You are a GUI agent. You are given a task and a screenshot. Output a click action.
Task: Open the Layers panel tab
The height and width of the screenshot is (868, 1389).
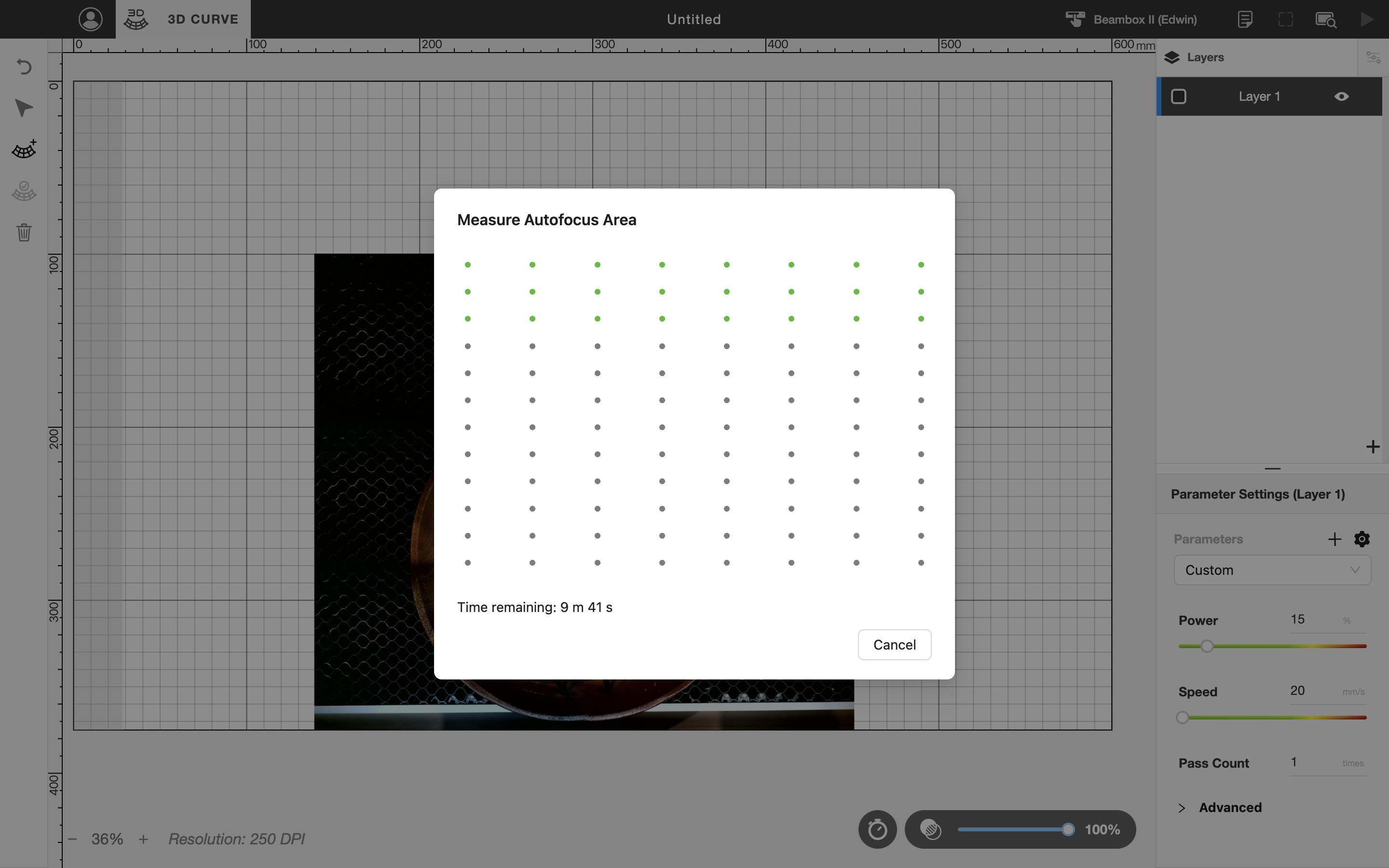coord(1194,57)
